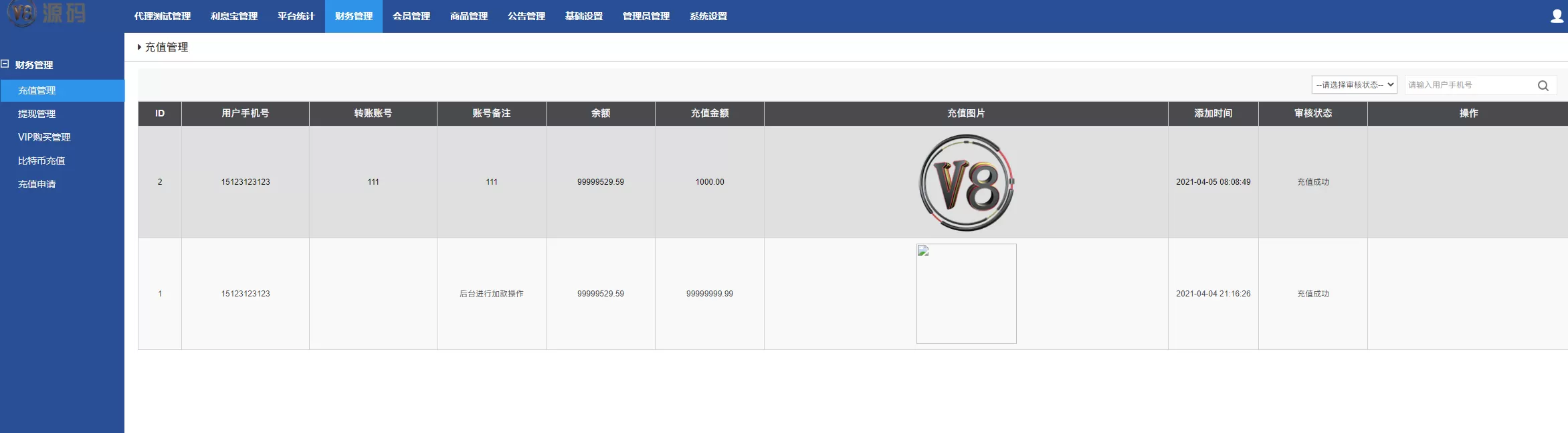This screenshot has height=433, width=1568.
Task: Click the phone number search field
Action: [1468, 85]
